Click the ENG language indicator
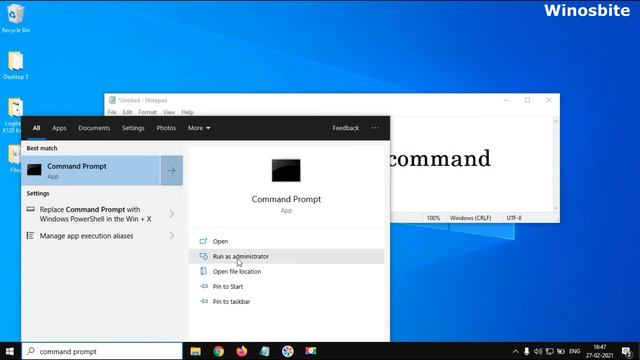Image resolution: width=640 pixels, height=360 pixels. (574, 351)
